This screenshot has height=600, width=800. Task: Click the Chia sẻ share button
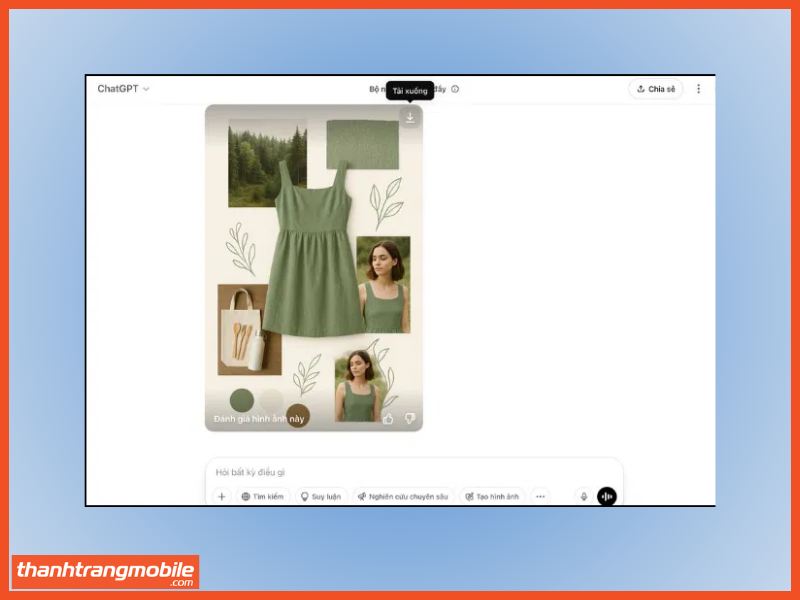click(656, 89)
